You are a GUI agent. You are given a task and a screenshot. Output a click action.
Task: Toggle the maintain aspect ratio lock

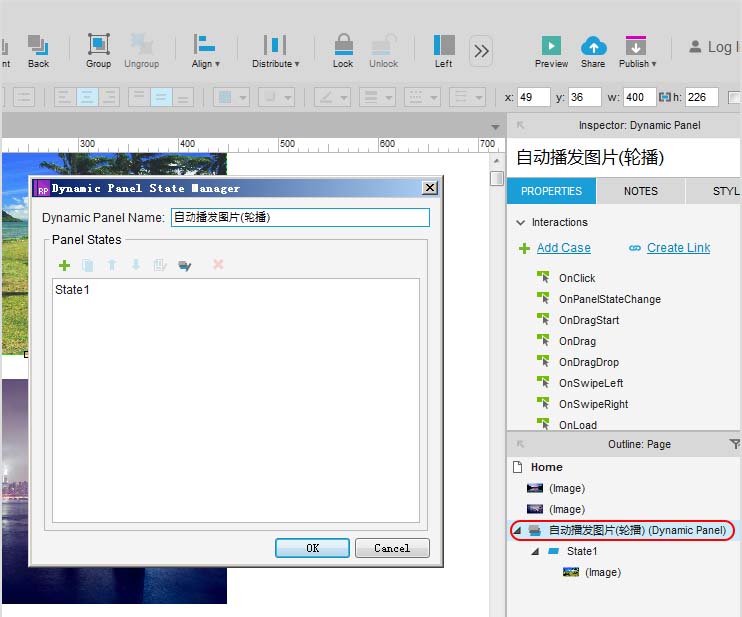[665, 97]
